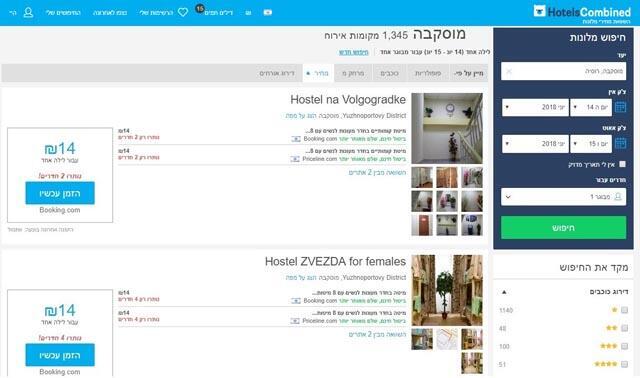Compare 2 sites for Hostel ZVEZDA

coord(377,334)
